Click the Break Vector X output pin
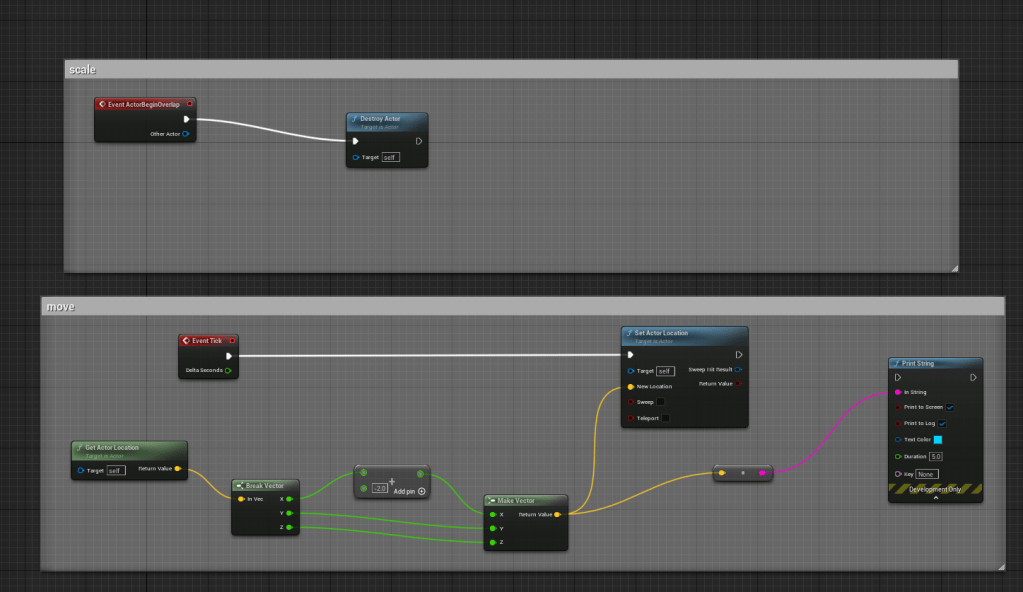Viewport: 1023px width, 592px height. click(x=289, y=498)
